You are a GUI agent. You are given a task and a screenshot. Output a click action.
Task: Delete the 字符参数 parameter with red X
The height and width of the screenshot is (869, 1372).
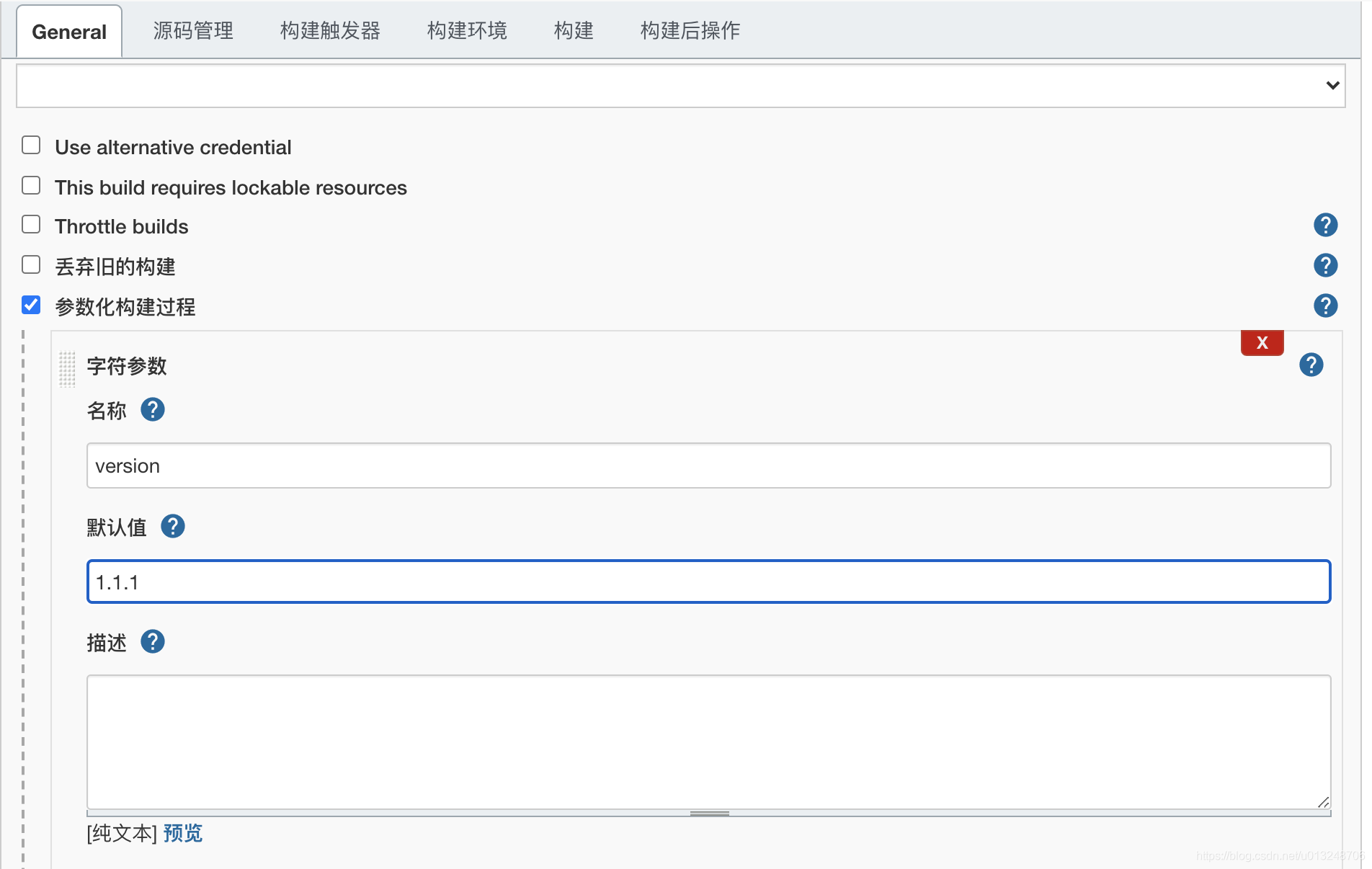1262,343
